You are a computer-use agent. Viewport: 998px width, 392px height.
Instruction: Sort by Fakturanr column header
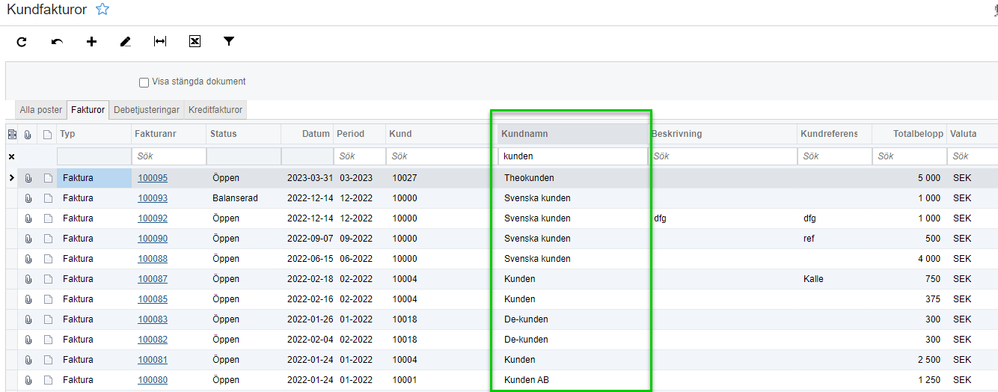[169, 134]
